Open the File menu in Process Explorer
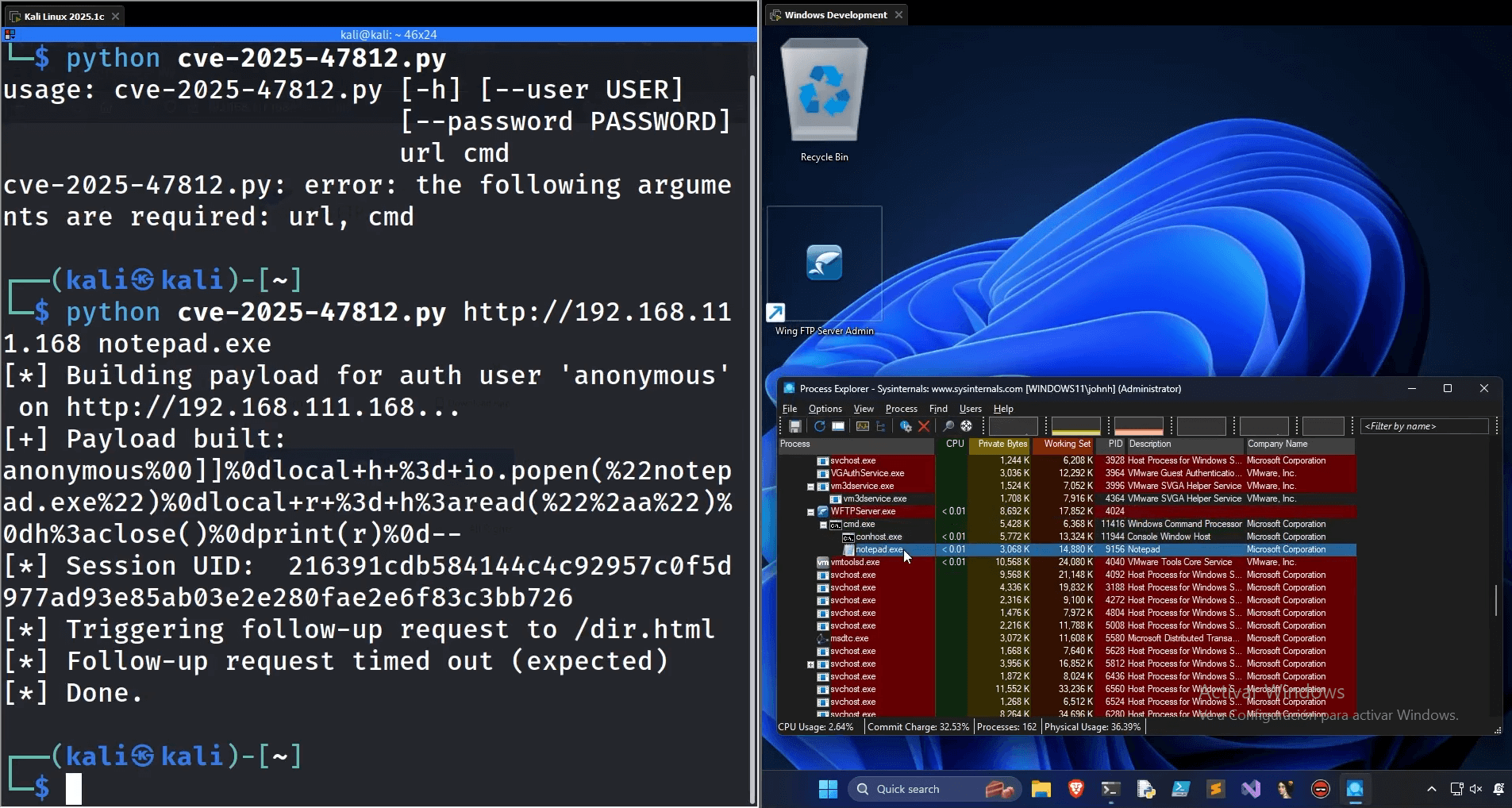 [x=790, y=409]
